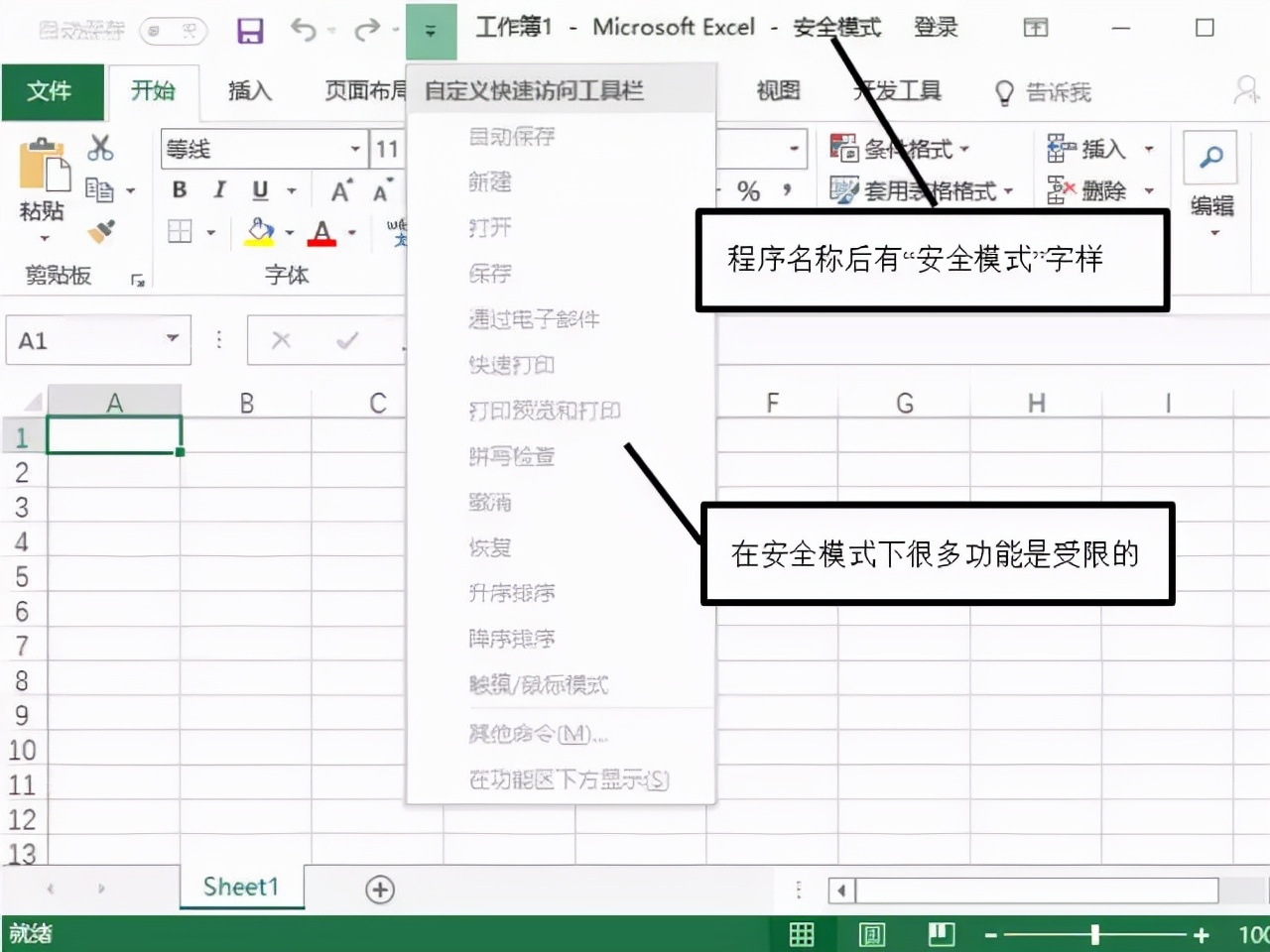
Task: Click the percent style icon
Action: point(749,190)
